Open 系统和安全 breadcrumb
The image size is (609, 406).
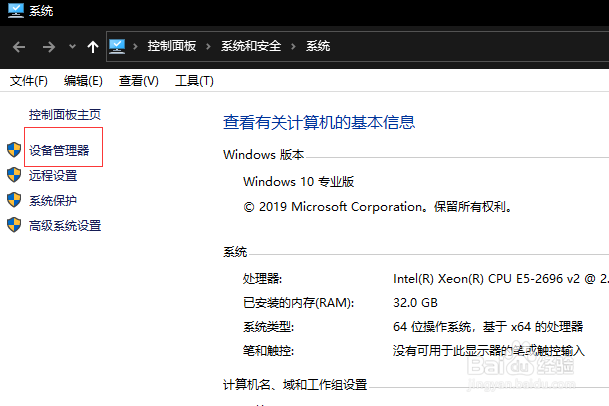click(x=251, y=46)
